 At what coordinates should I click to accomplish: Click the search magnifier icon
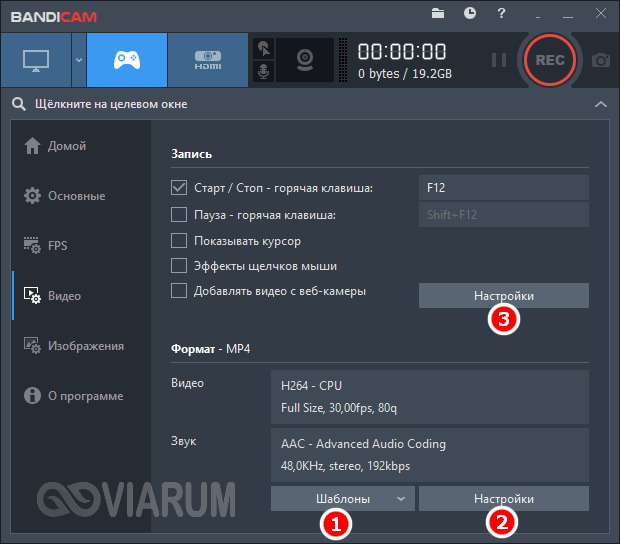click(x=19, y=104)
